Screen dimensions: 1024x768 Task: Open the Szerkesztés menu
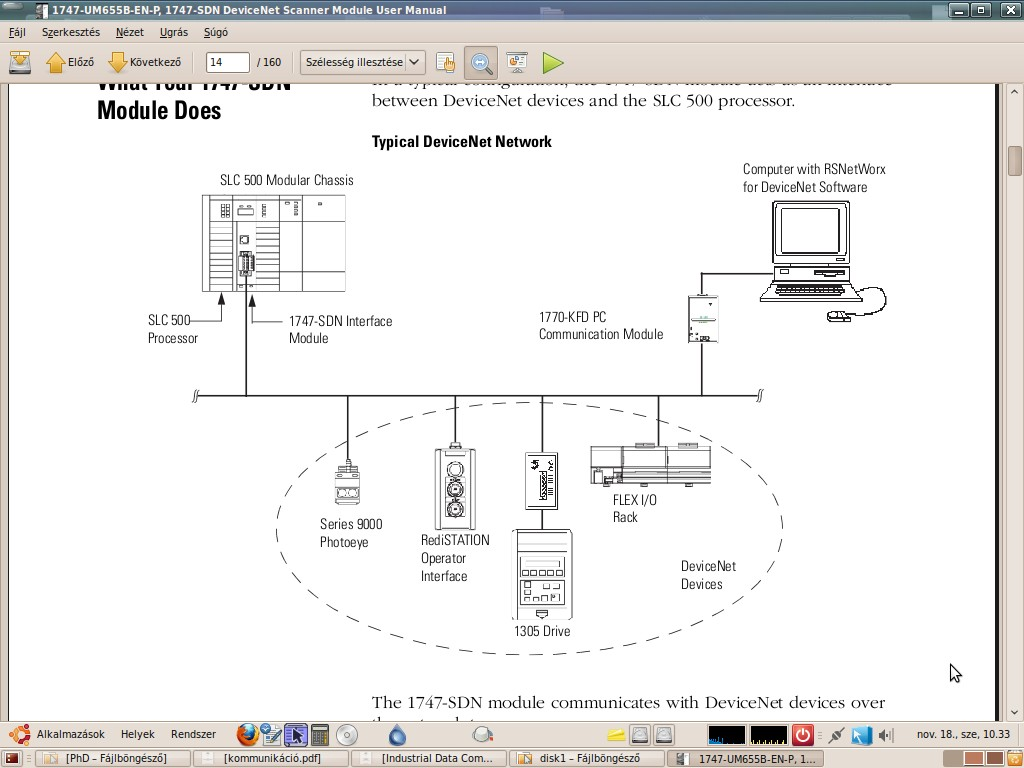71,32
